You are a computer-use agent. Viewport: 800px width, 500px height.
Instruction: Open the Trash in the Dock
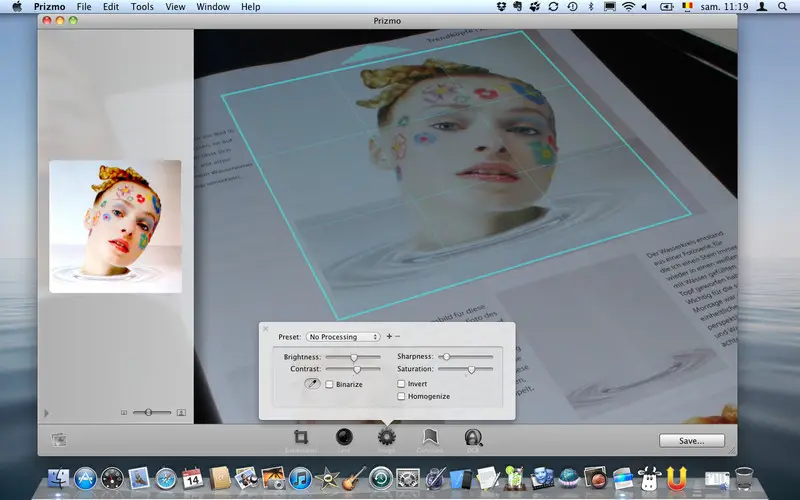pyautogui.click(x=744, y=479)
